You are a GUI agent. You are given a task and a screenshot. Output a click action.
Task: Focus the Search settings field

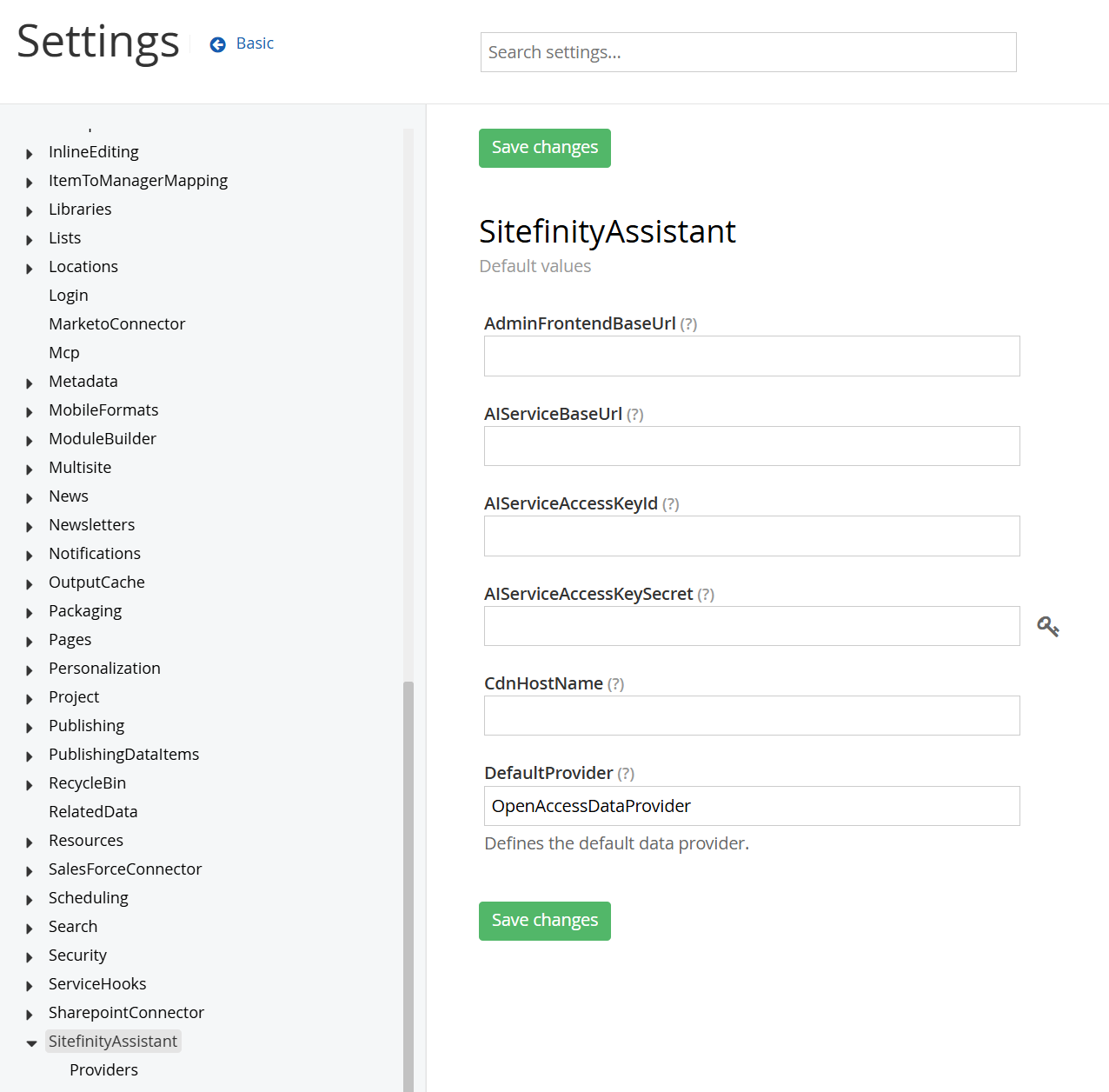click(x=748, y=52)
